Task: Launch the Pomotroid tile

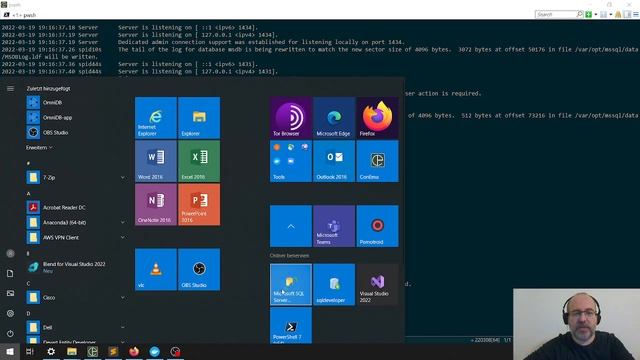Action: point(377,226)
